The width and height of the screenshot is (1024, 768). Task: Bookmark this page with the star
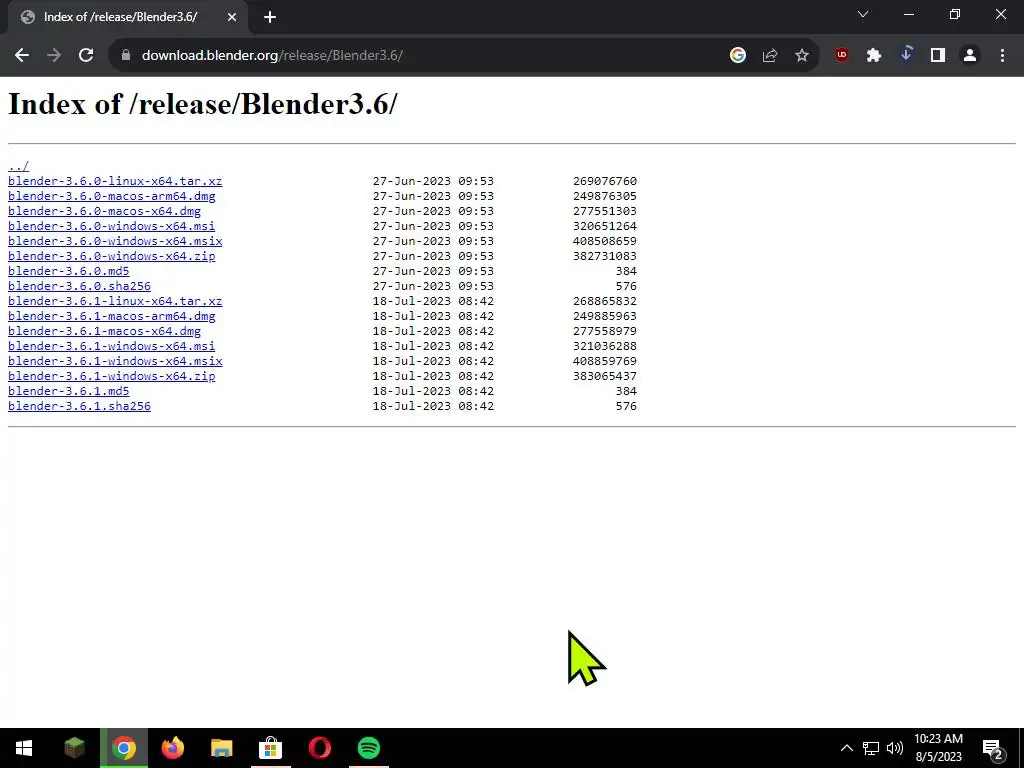[802, 56]
